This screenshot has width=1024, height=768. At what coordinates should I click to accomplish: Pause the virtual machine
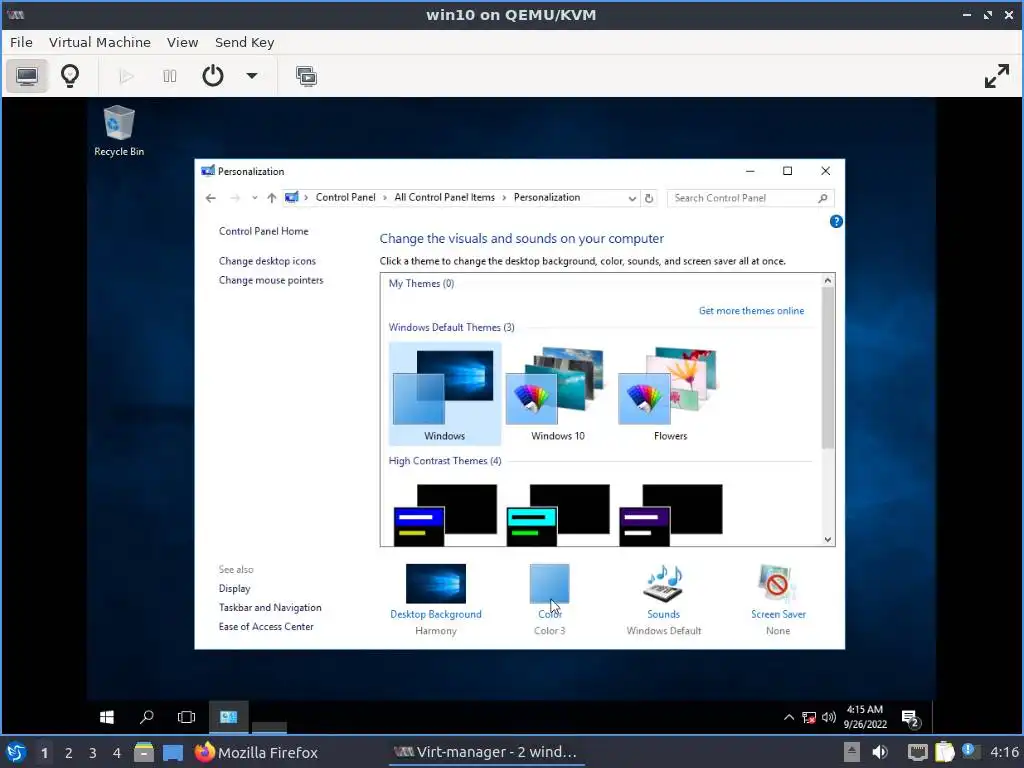[170, 76]
